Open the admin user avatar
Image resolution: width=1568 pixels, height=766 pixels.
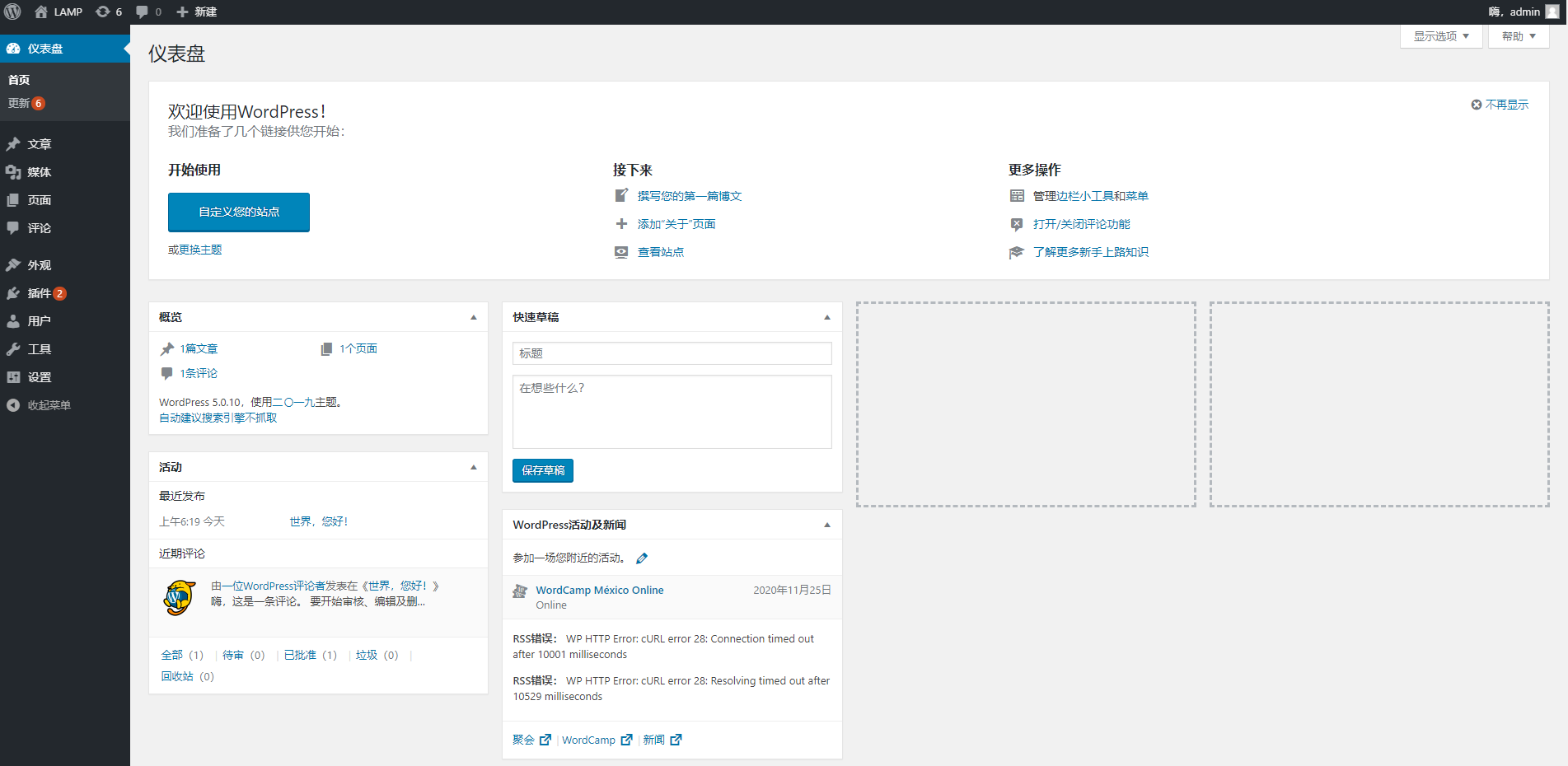1552,12
